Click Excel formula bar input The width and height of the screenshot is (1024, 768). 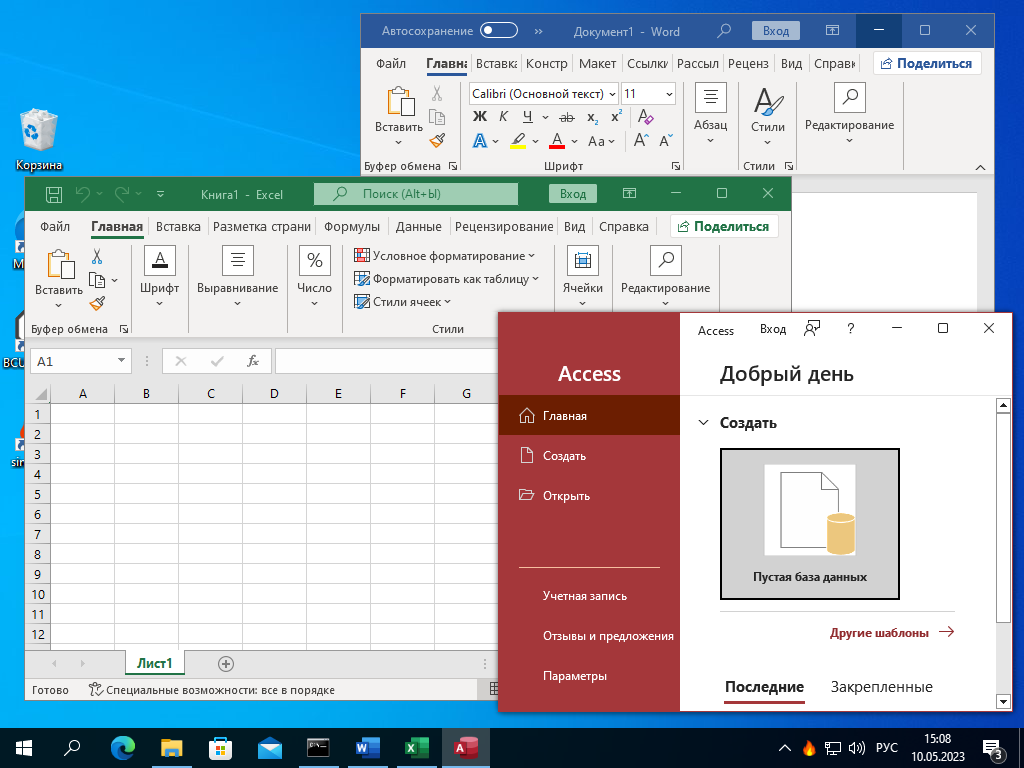pyautogui.click(x=387, y=361)
